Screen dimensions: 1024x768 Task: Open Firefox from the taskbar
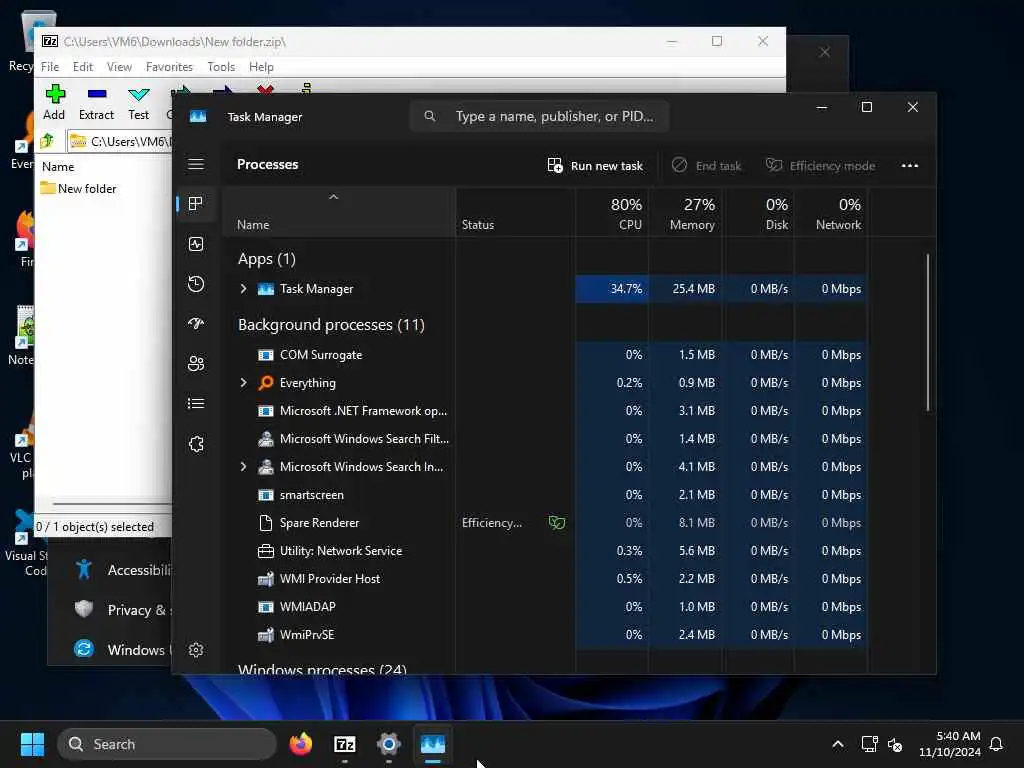click(301, 744)
